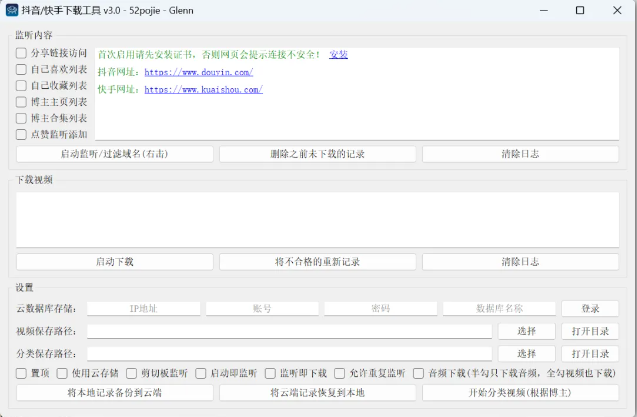Enable the 置顶 checkbox
Viewport: 637px width, 417px height.
click(x=21, y=373)
